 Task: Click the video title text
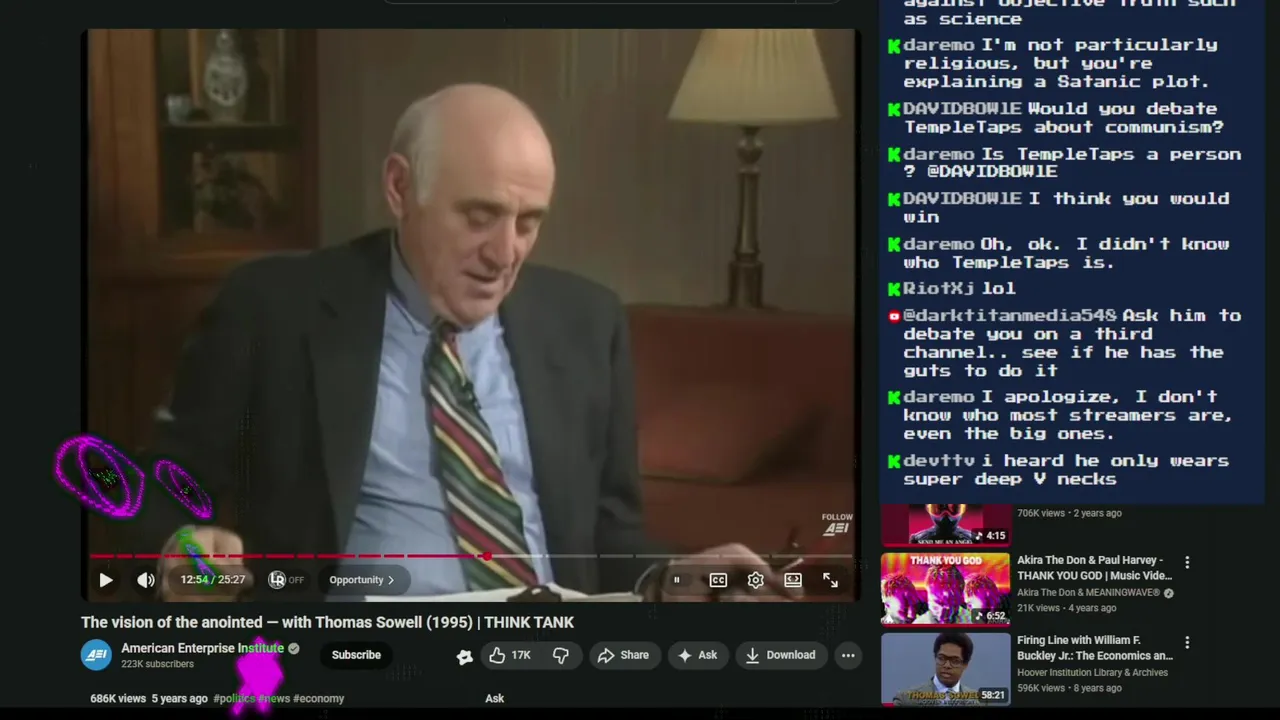coord(327,622)
